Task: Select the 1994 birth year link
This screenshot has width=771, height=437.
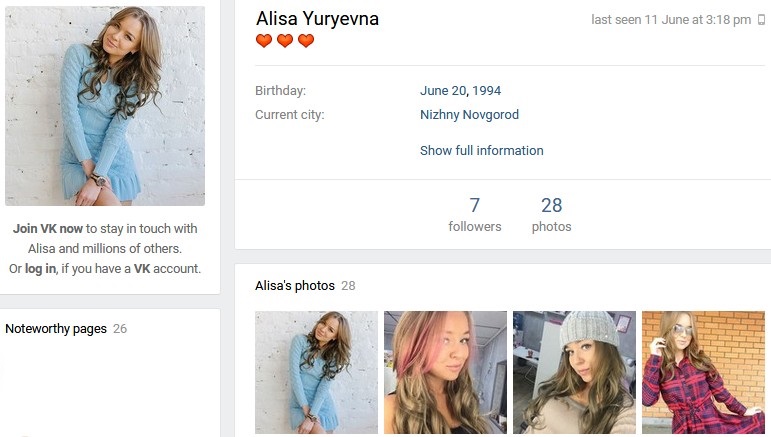Action: click(x=487, y=91)
